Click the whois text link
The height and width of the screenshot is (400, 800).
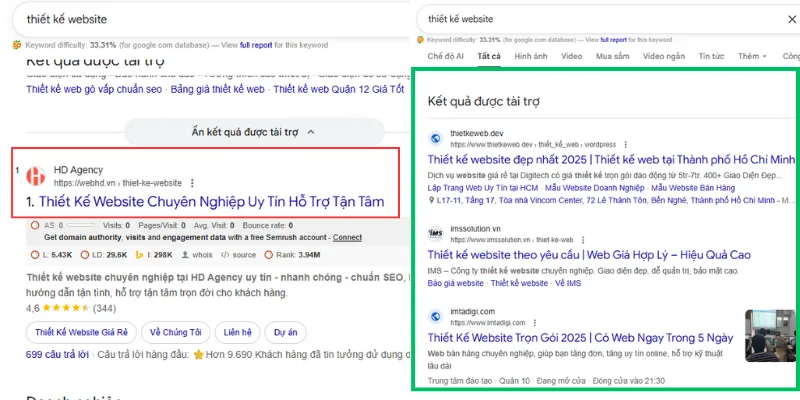click(202, 255)
